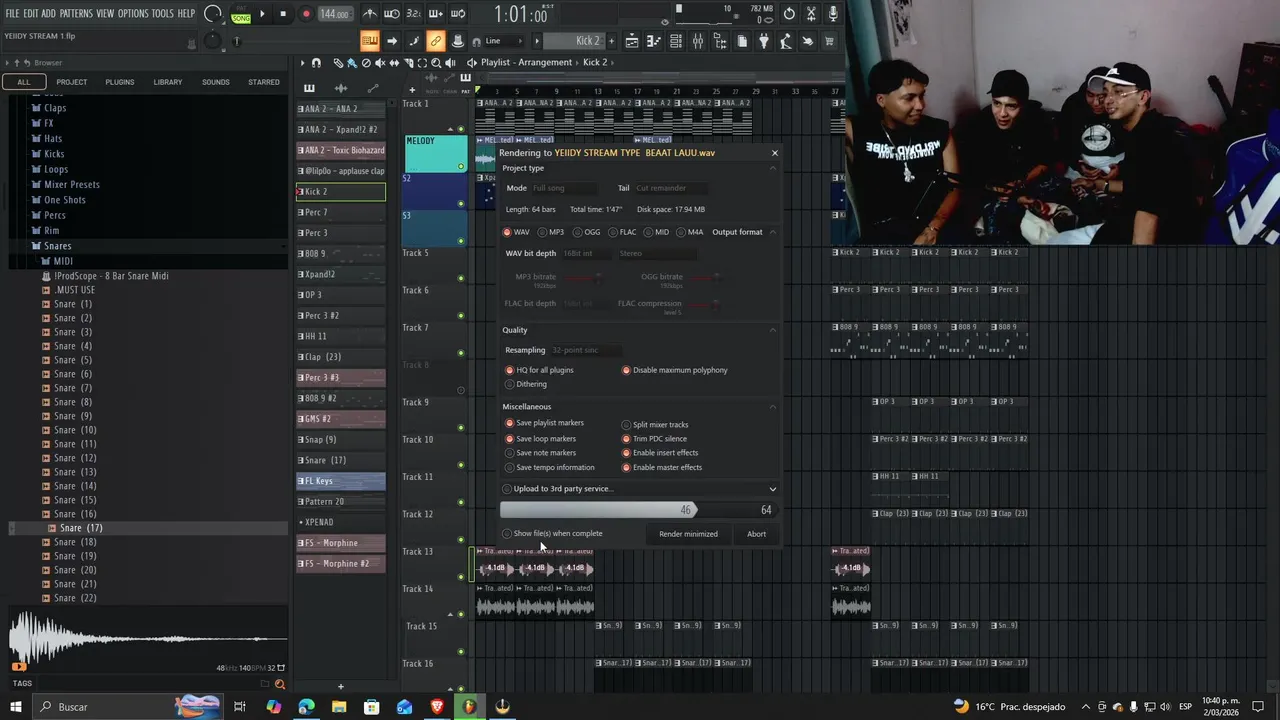Click the browser waveform preview
Image resolution: width=1280 pixels, height=720 pixels.
coord(146,638)
